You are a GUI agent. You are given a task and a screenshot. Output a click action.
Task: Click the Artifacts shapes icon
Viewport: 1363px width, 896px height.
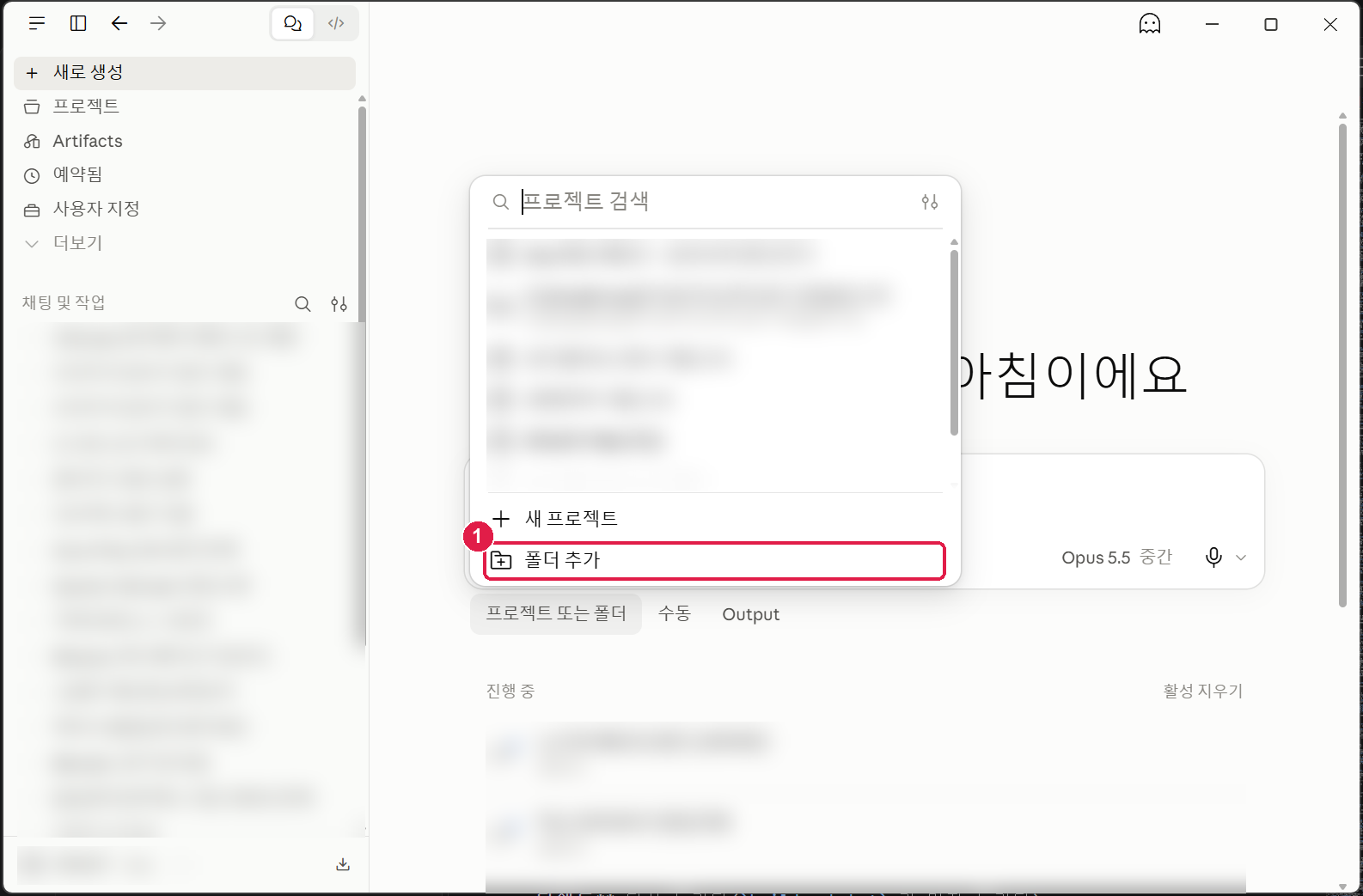click(32, 141)
